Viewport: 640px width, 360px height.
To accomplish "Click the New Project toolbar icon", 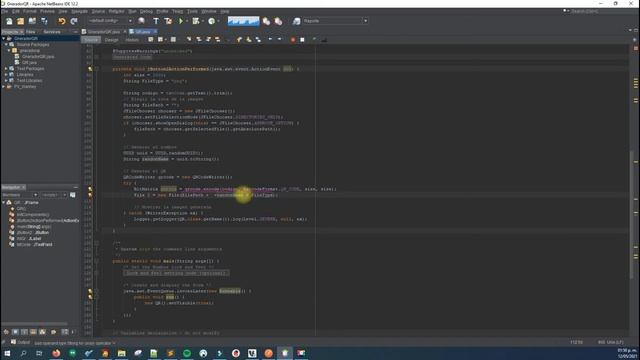I will click(x=20, y=21).
